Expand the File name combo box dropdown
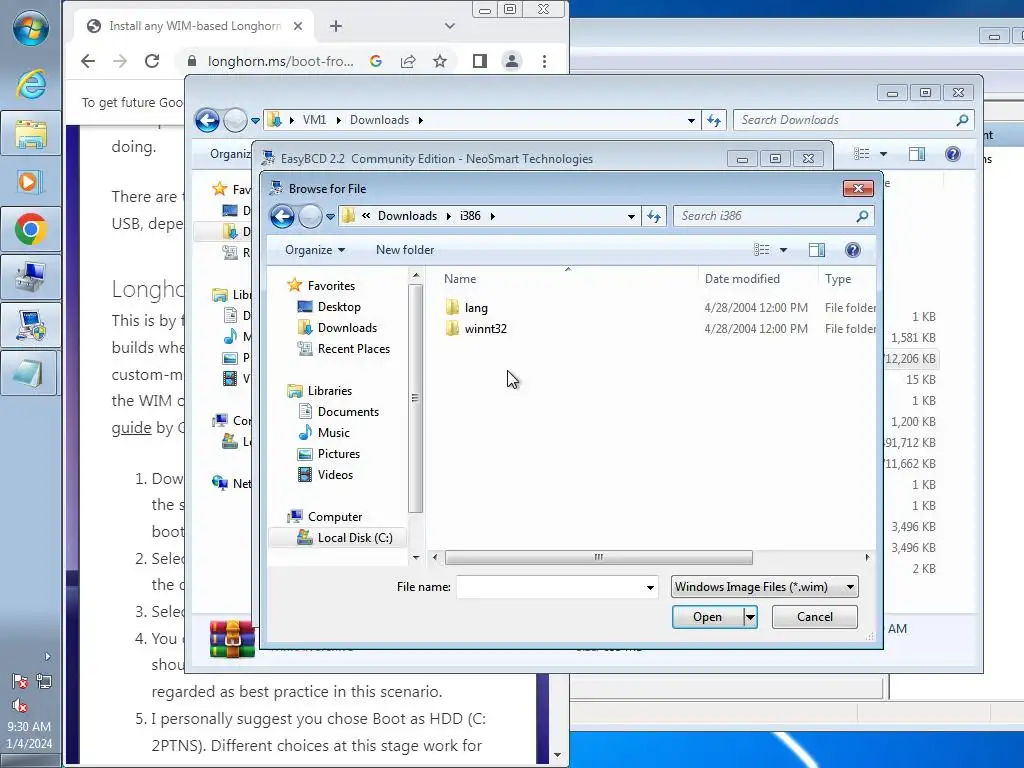This screenshot has height=768, width=1024. (650, 587)
